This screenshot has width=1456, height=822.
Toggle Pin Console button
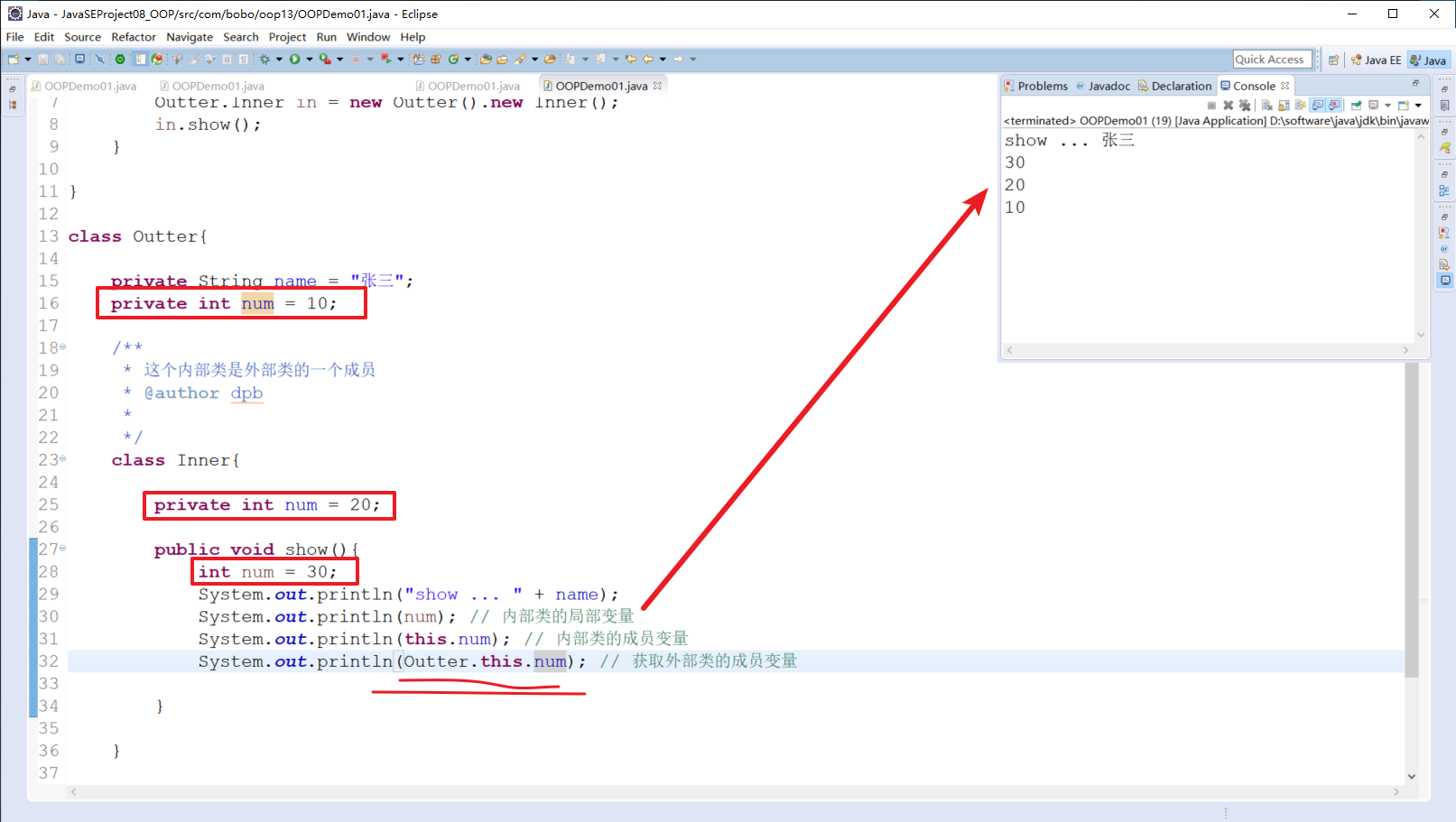pyautogui.click(x=1356, y=105)
